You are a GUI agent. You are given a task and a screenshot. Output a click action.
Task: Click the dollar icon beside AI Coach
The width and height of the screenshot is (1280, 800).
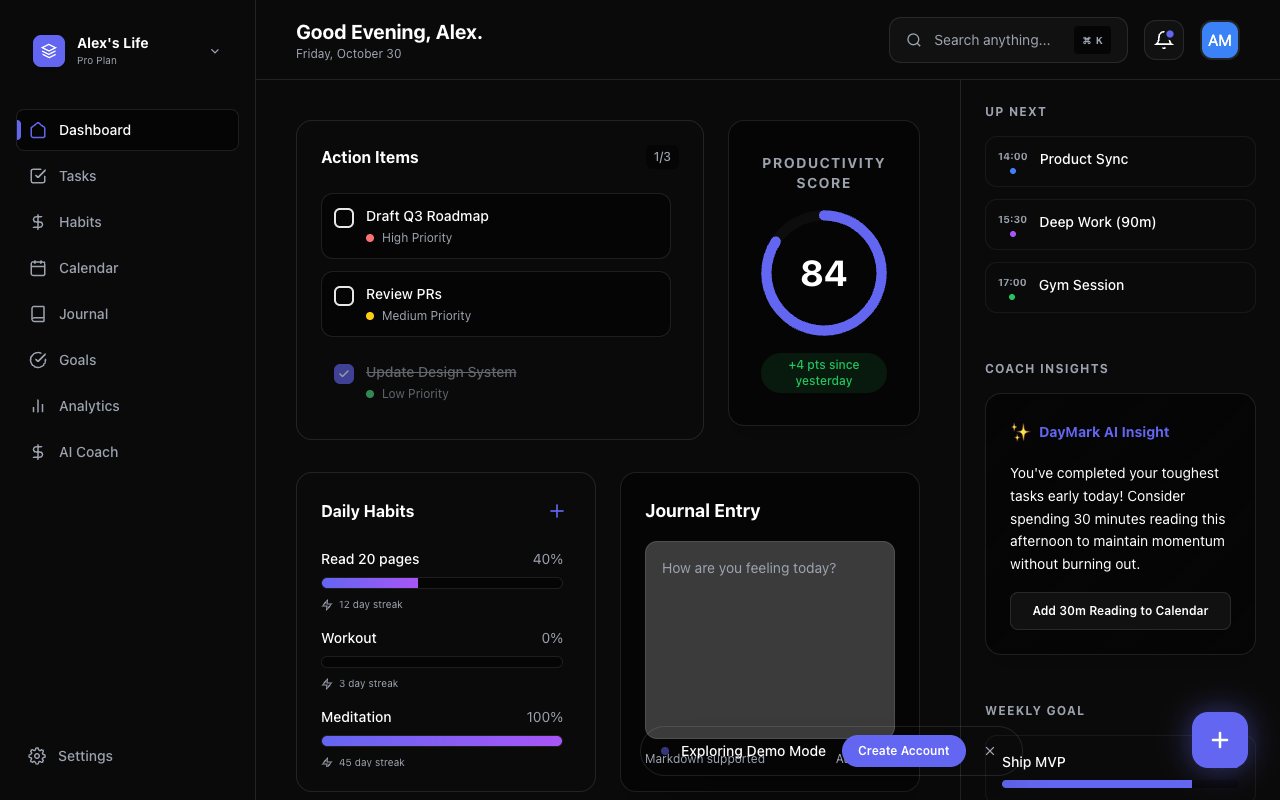click(38, 452)
